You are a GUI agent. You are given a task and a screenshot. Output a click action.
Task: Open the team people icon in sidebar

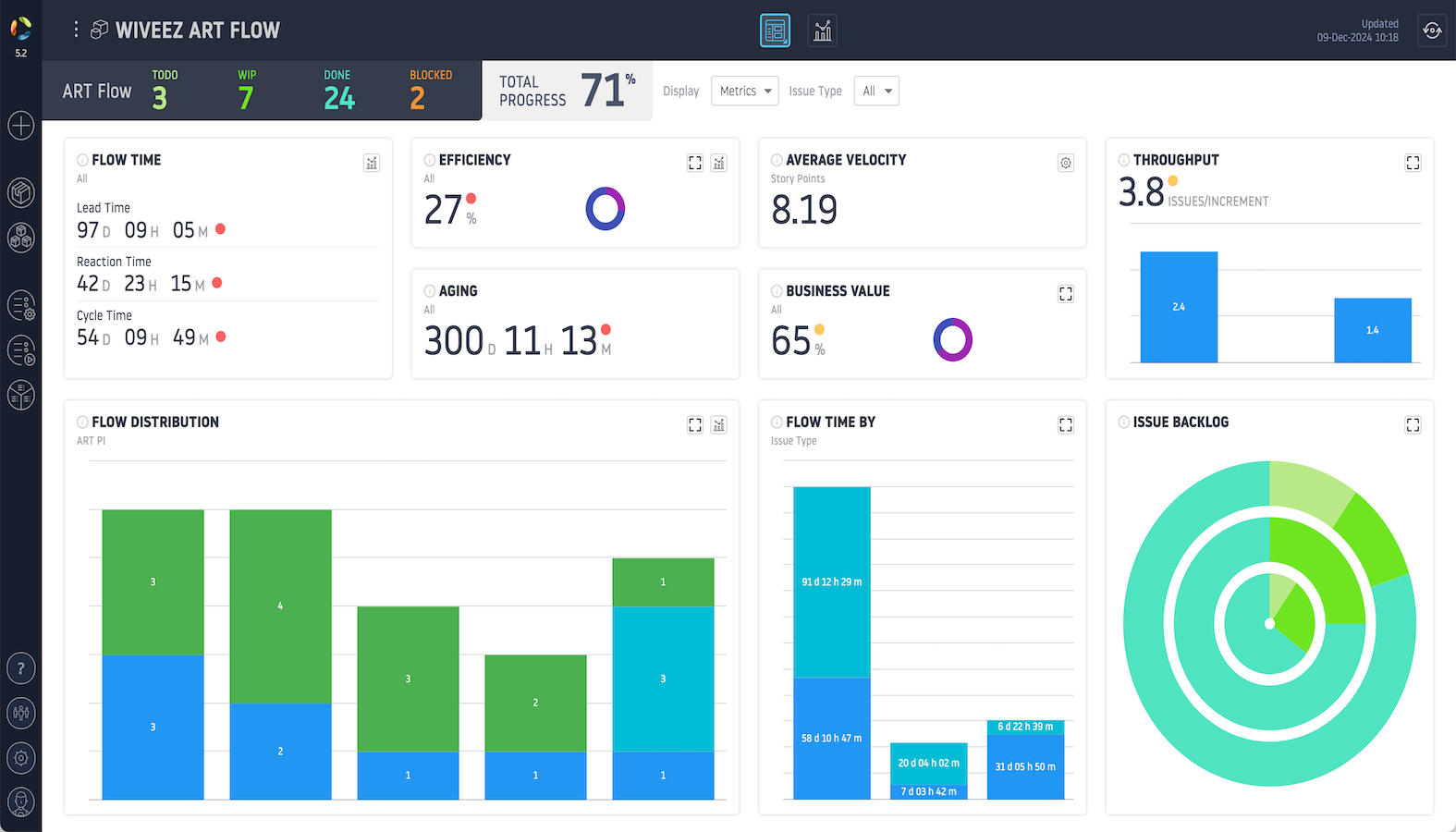click(x=21, y=713)
